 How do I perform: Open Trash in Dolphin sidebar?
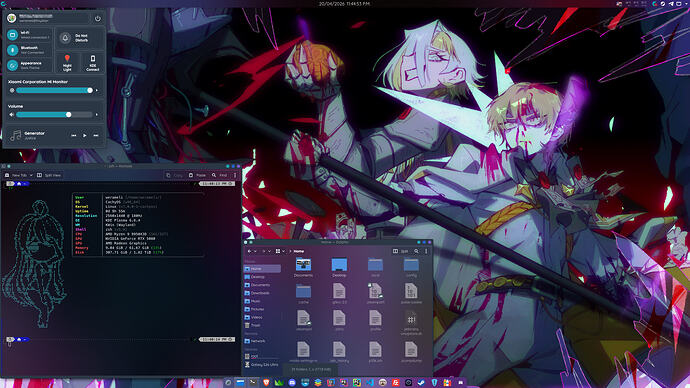262,325
